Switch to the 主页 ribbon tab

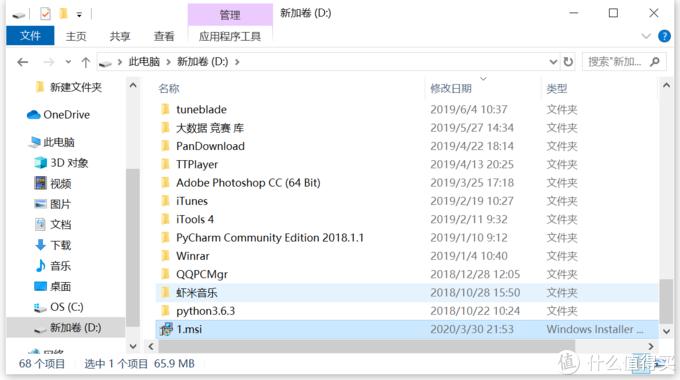pyautogui.click(x=76, y=36)
